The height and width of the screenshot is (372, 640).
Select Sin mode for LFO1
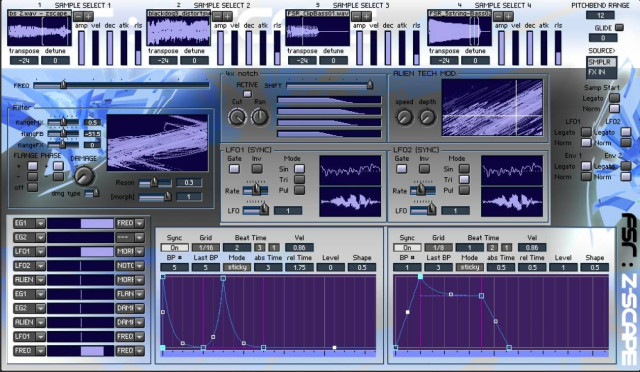point(299,169)
